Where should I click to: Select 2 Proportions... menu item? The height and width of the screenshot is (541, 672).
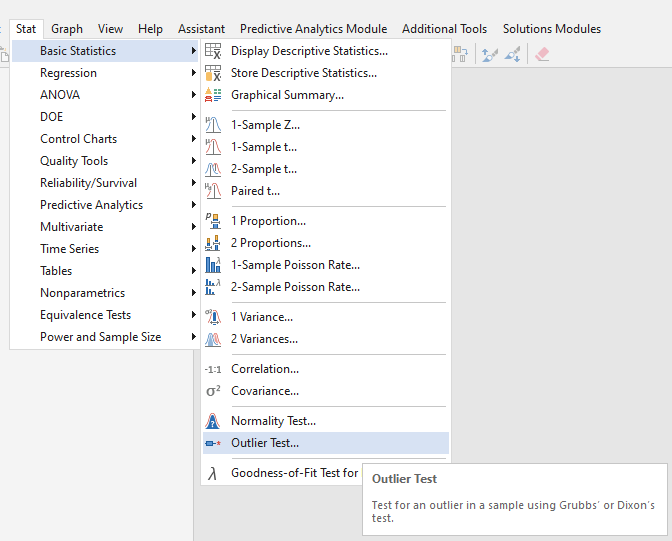tap(326, 243)
